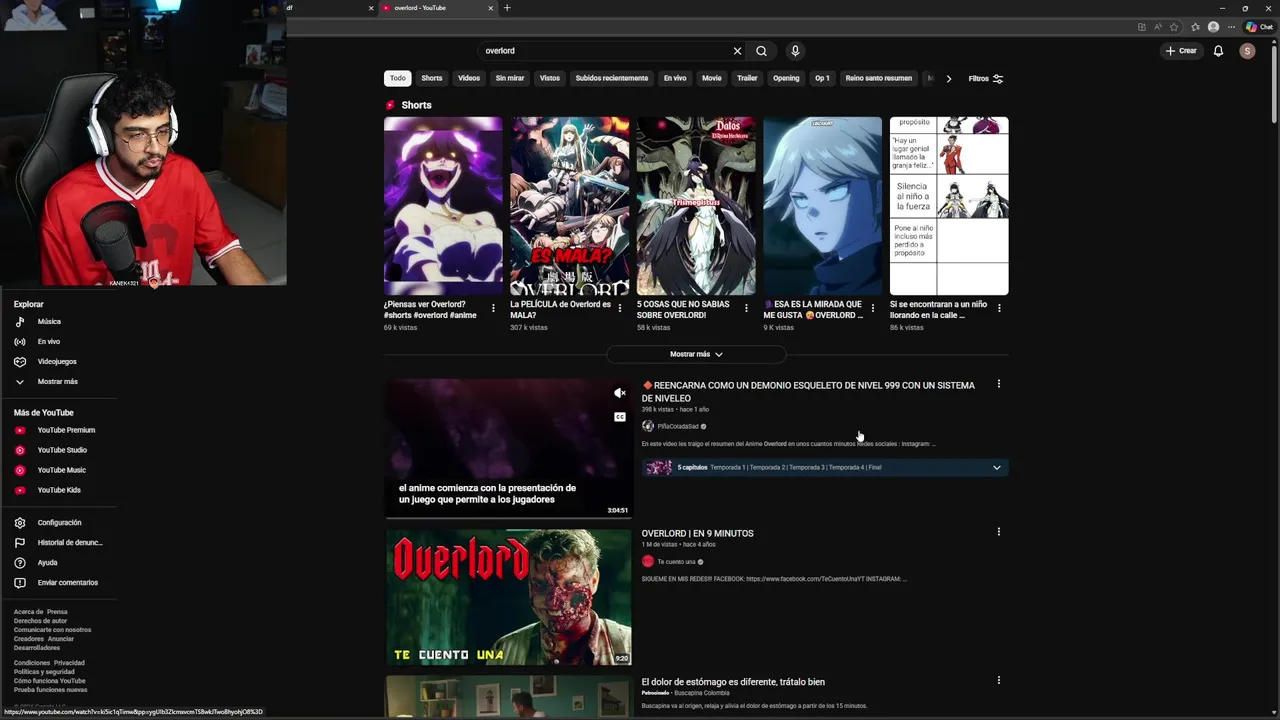Image resolution: width=1280 pixels, height=720 pixels.
Task: Open 5 COSAS QUE NO SABIAS short
Action: coord(696,206)
